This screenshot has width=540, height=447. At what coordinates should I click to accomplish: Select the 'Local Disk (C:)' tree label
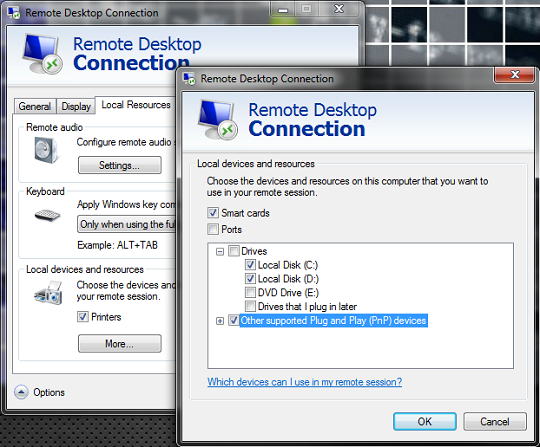[288, 265]
